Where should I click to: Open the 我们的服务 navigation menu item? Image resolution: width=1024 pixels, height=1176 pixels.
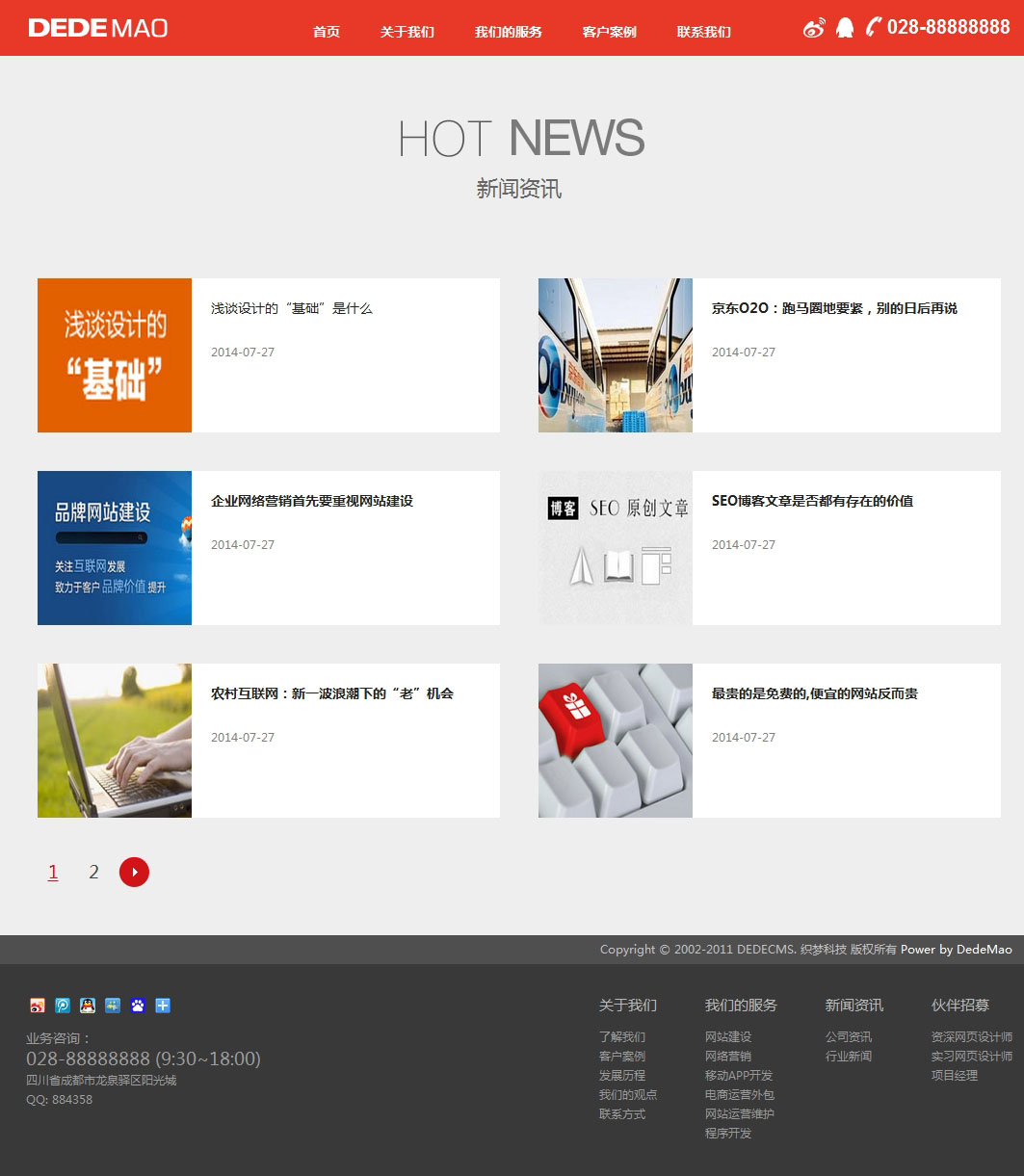click(508, 32)
